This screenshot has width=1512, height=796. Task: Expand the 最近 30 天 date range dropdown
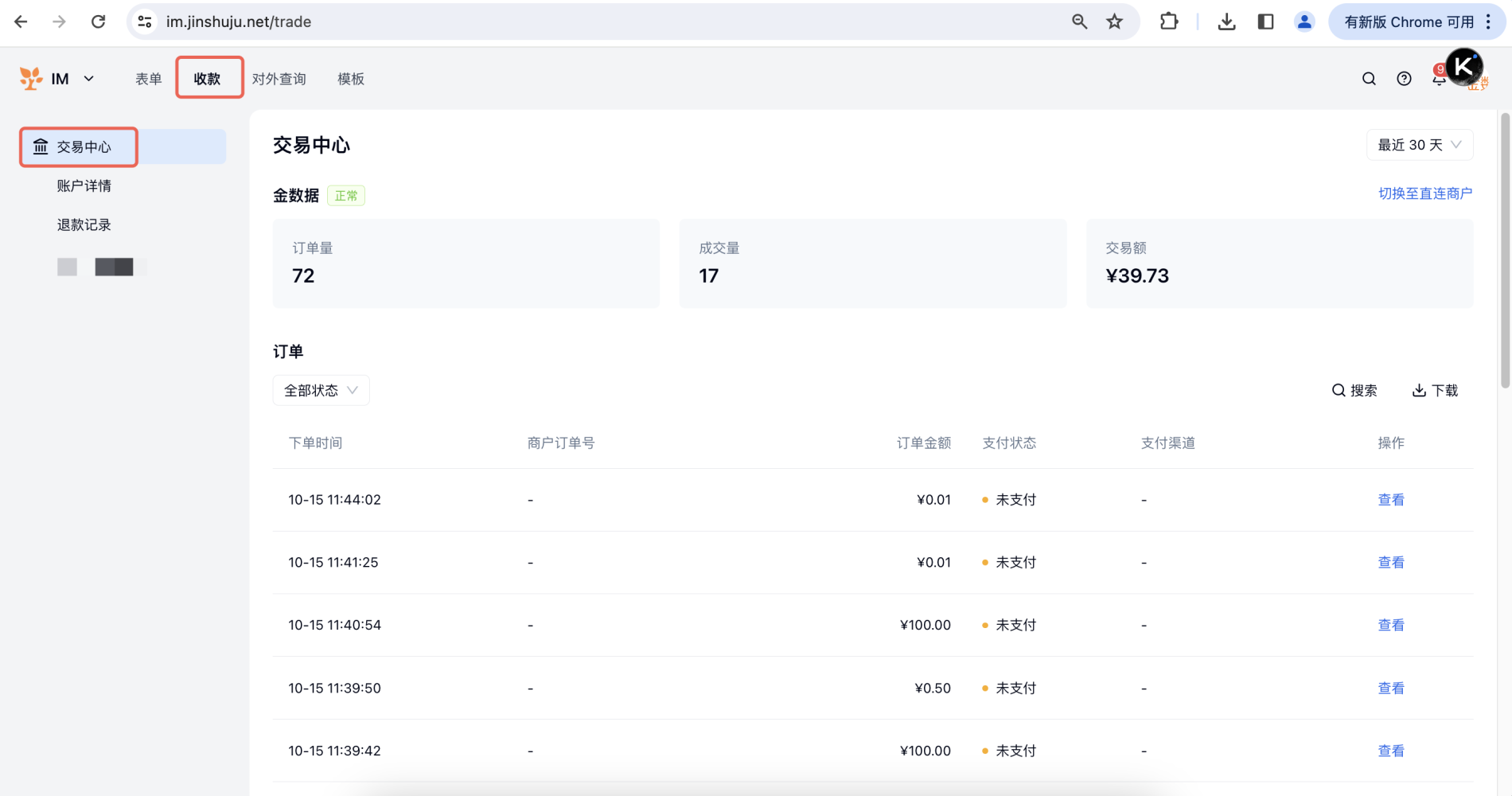[x=1419, y=145]
